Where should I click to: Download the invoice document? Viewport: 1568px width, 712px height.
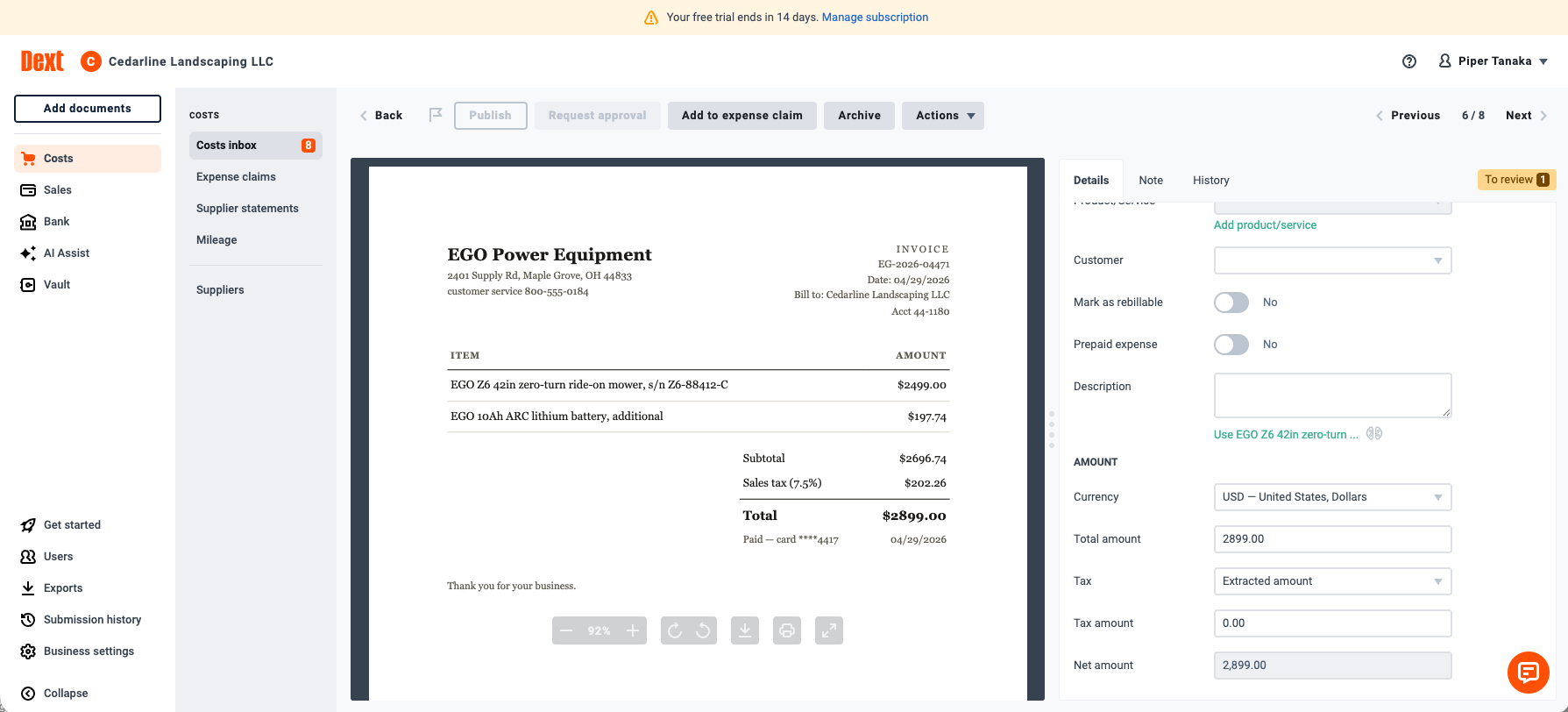tap(745, 630)
